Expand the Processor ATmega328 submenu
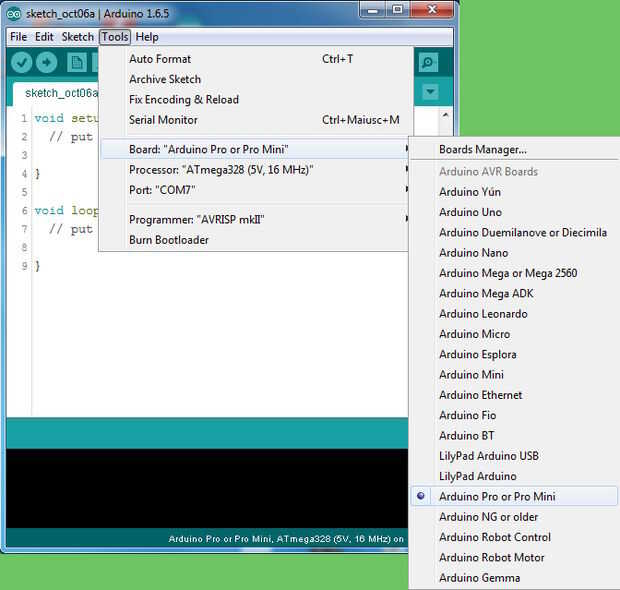This screenshot has height=590, width=620. pyautogui.click(x=255, y=170)
